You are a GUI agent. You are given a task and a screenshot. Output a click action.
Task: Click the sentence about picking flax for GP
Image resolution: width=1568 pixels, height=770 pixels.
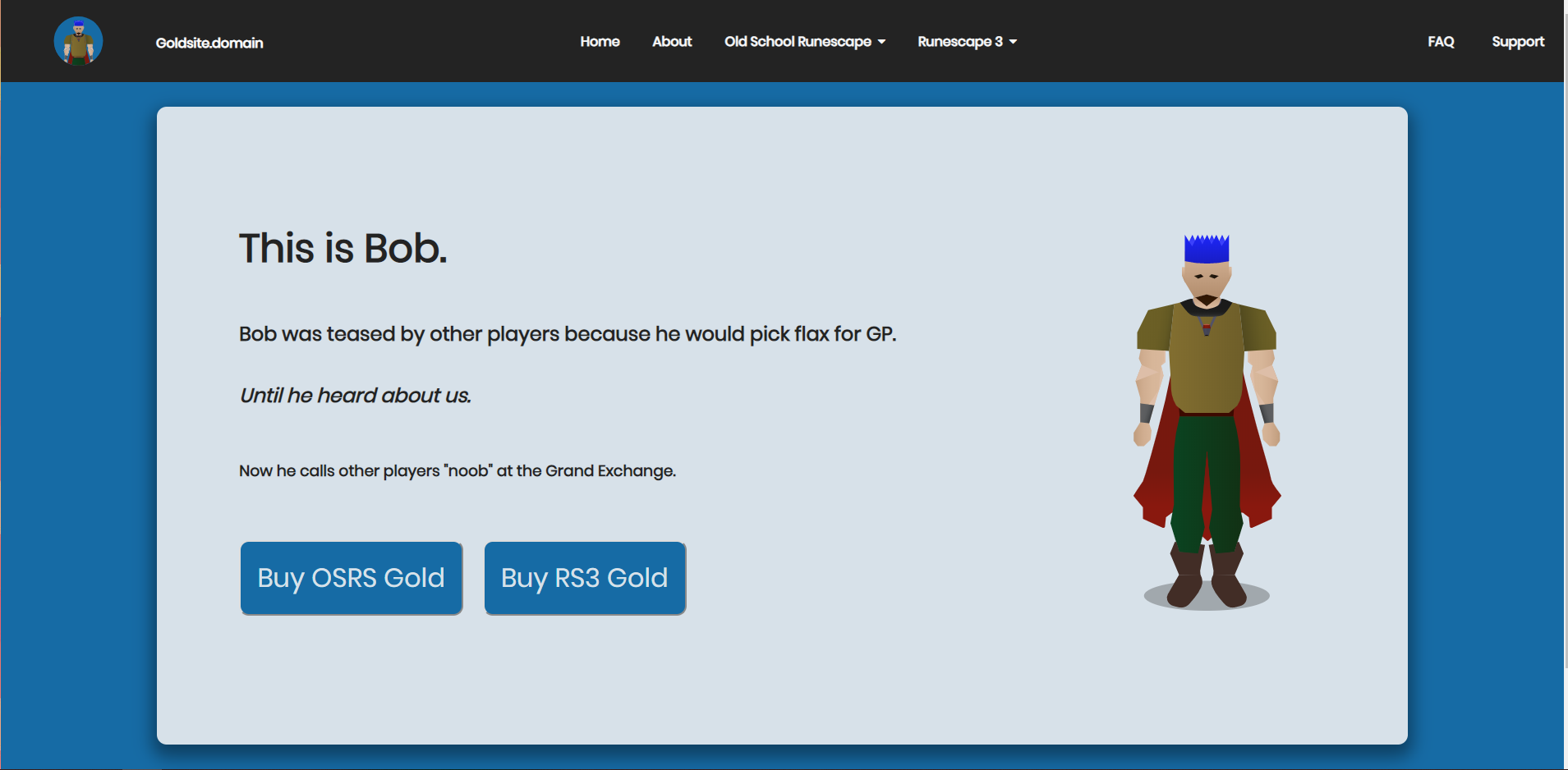tap(568, 334)
